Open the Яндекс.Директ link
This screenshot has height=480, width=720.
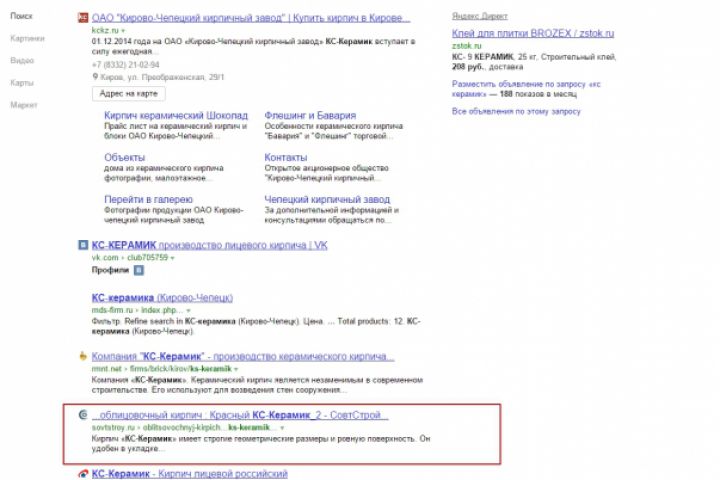[479, 17]
